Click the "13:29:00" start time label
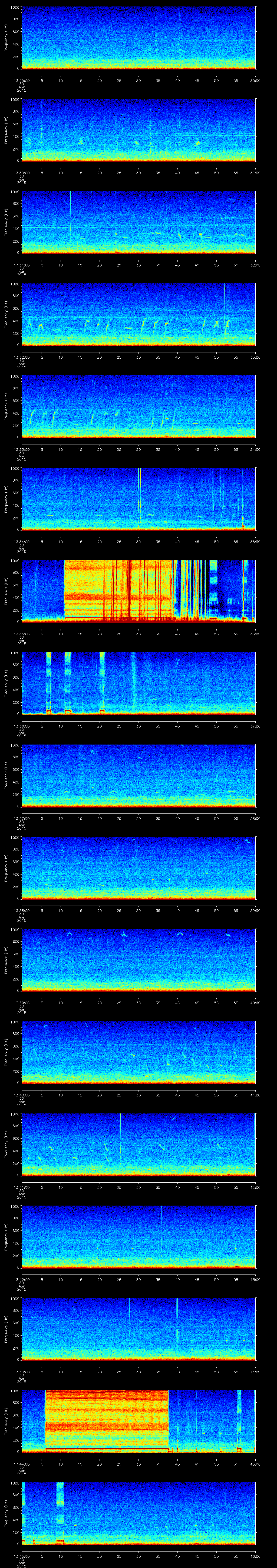This screenshot has width=277, height=1568. [x=21, y=80]
